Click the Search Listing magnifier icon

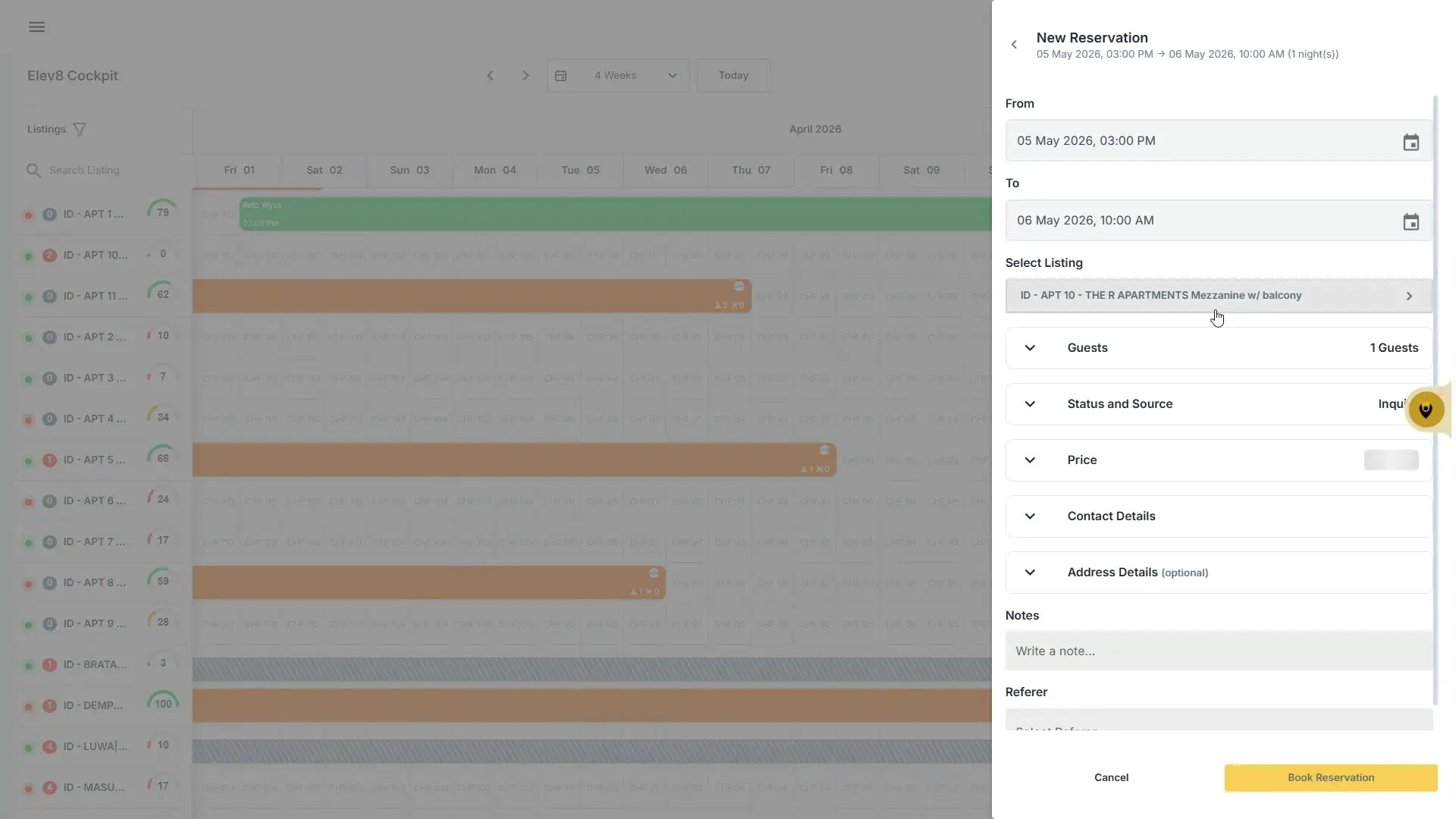33,171
